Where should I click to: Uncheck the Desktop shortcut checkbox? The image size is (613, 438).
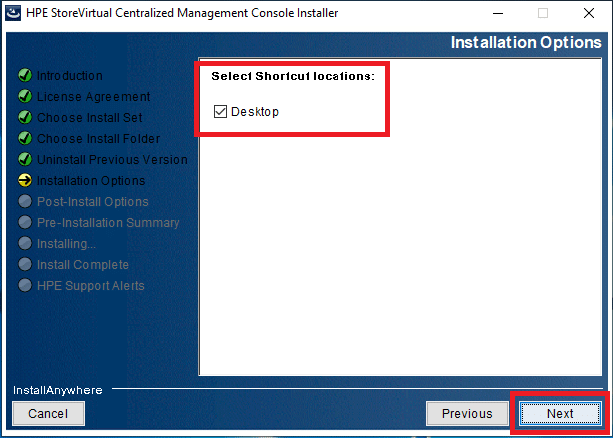click(220, 111)
